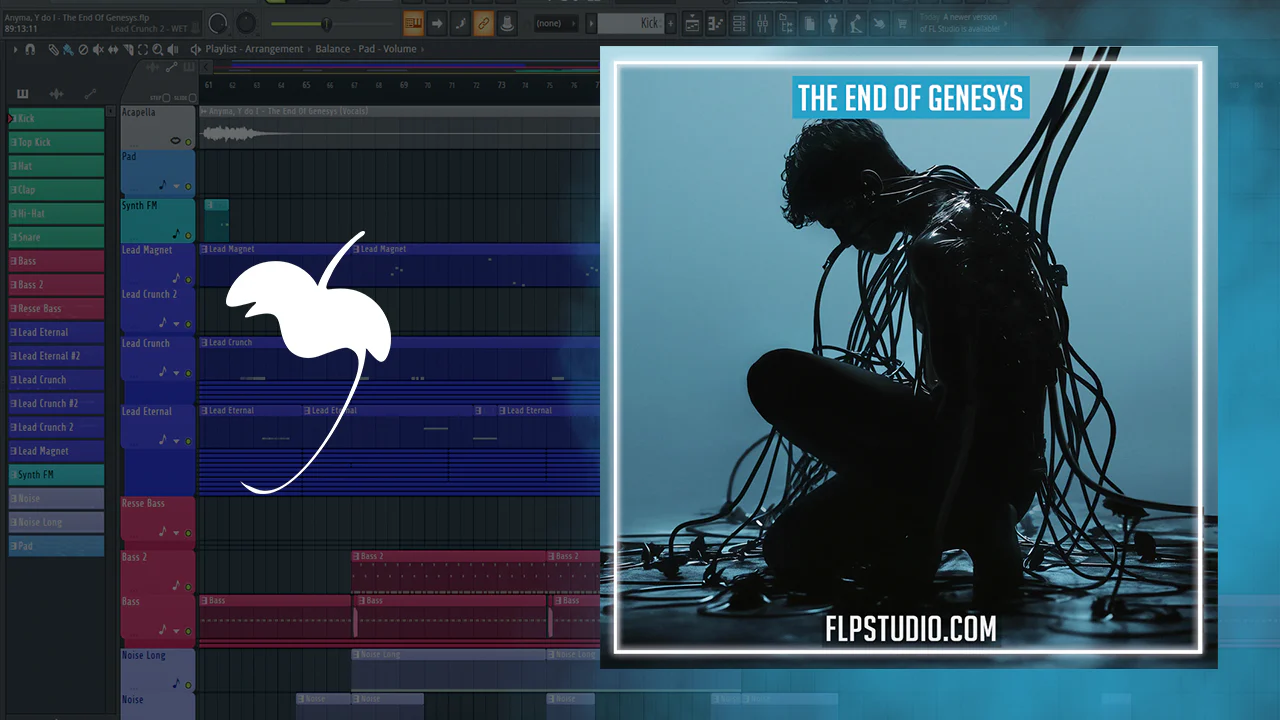Select the Hi-Hat pattern in the picker

pos(56,214)
